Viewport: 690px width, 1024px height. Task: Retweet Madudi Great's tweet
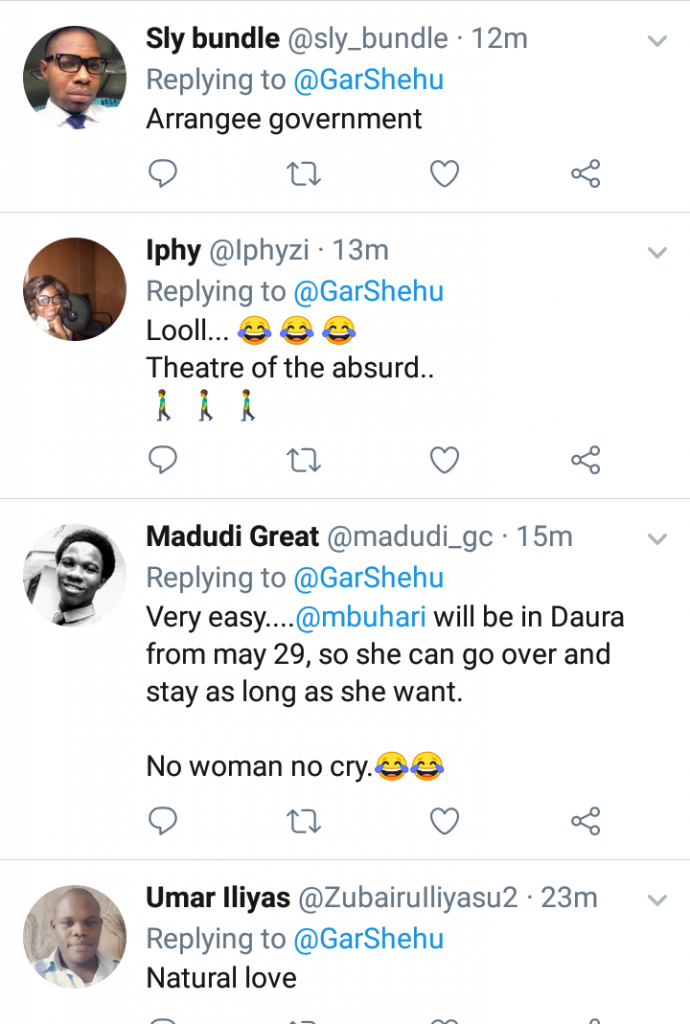(x=303, y=821)
